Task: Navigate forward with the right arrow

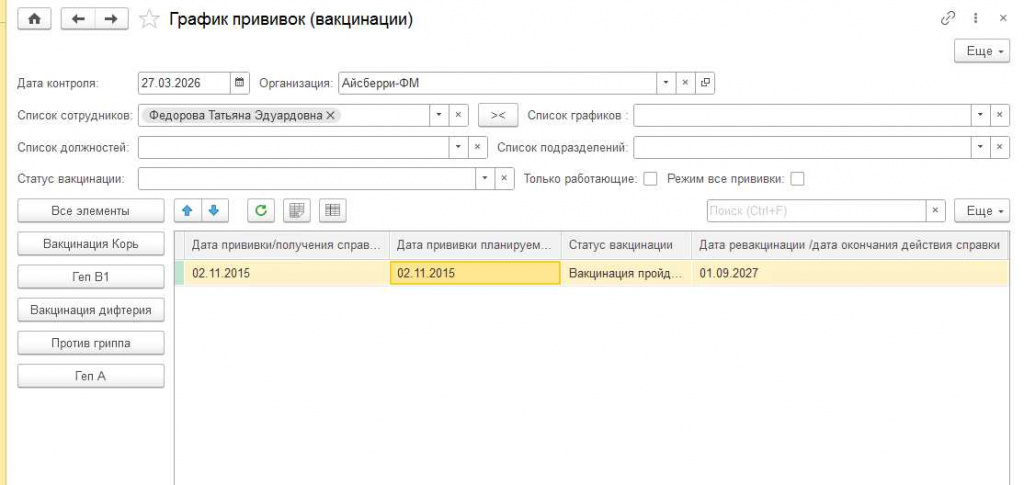Action: coord(112,19)
